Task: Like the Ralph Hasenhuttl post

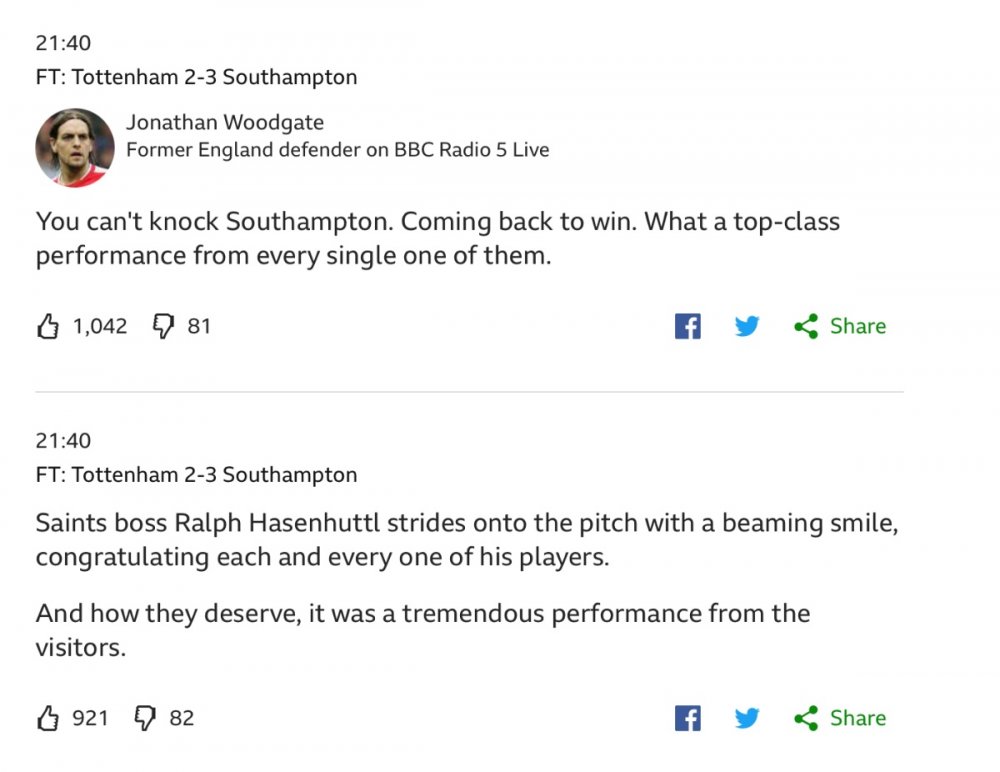Action: [48, 718]
